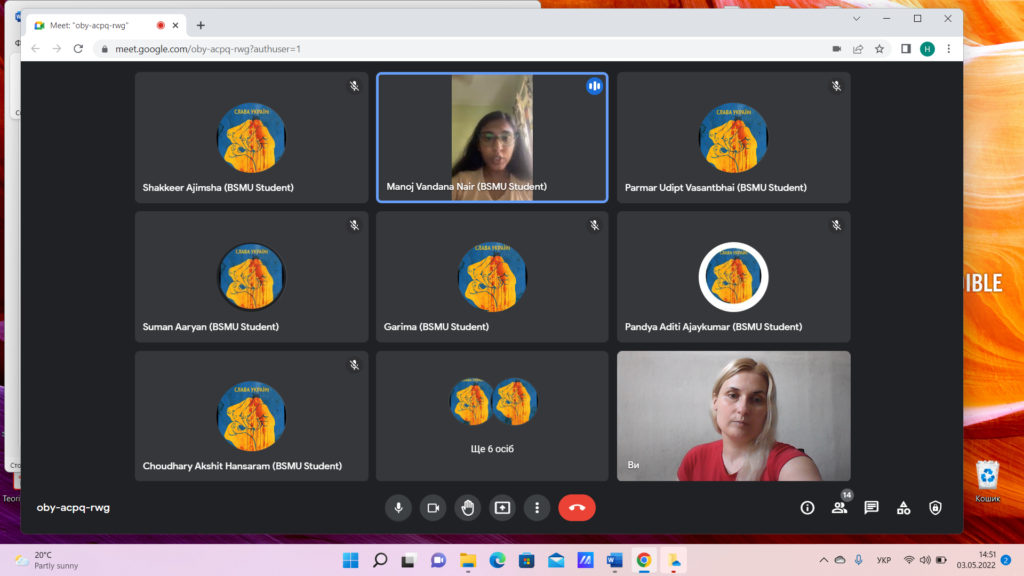Open the Activities panel
The image size is (1024, 576).
(x=903, y=508)
